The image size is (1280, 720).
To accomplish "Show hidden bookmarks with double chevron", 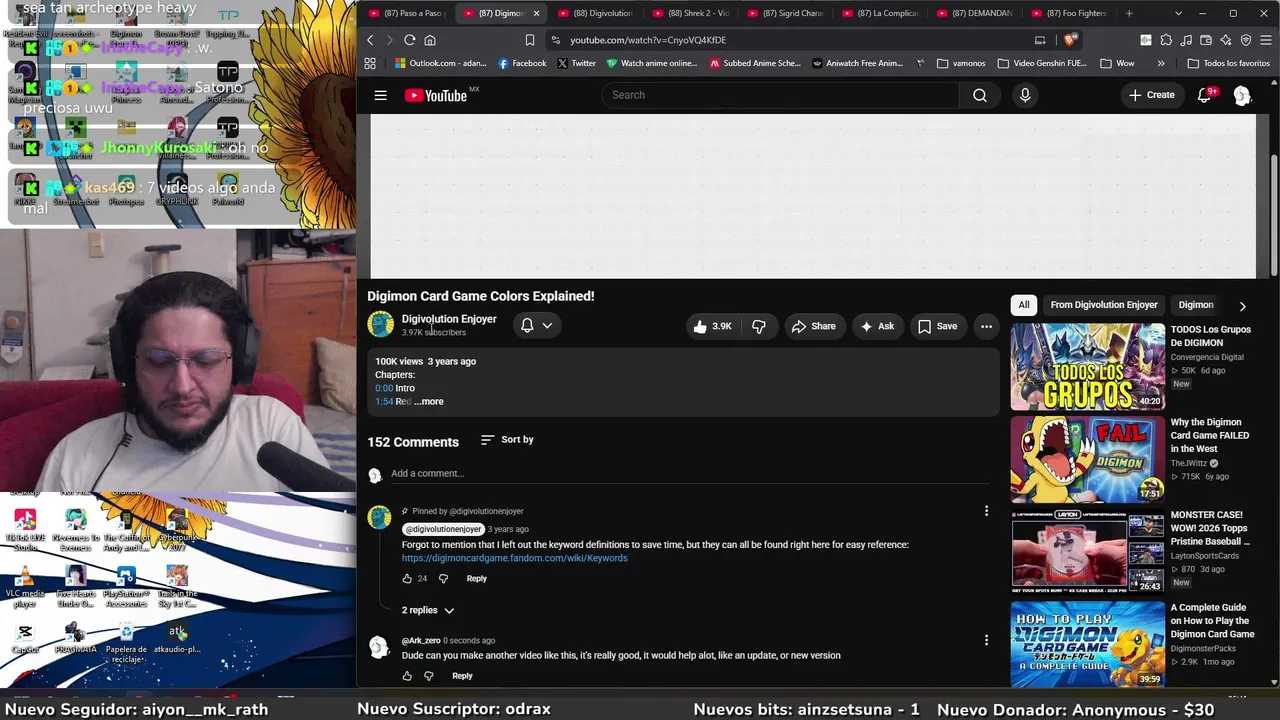I will tap(1161, 63).
